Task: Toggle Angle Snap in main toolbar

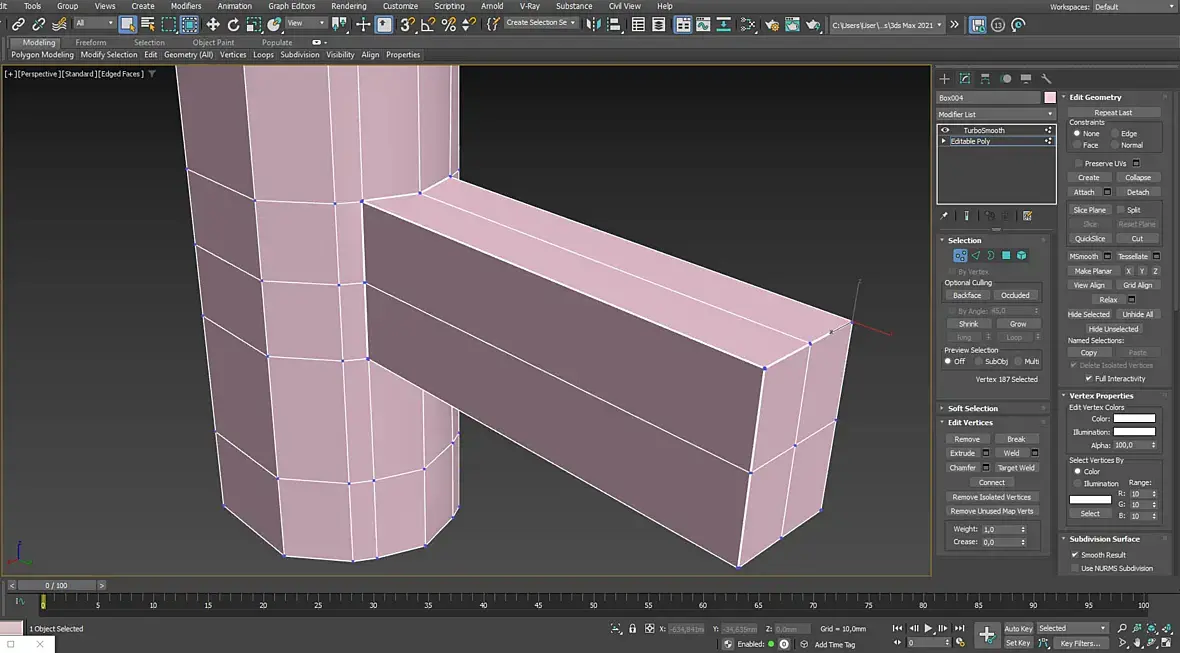Action: [x=428, y=25]
